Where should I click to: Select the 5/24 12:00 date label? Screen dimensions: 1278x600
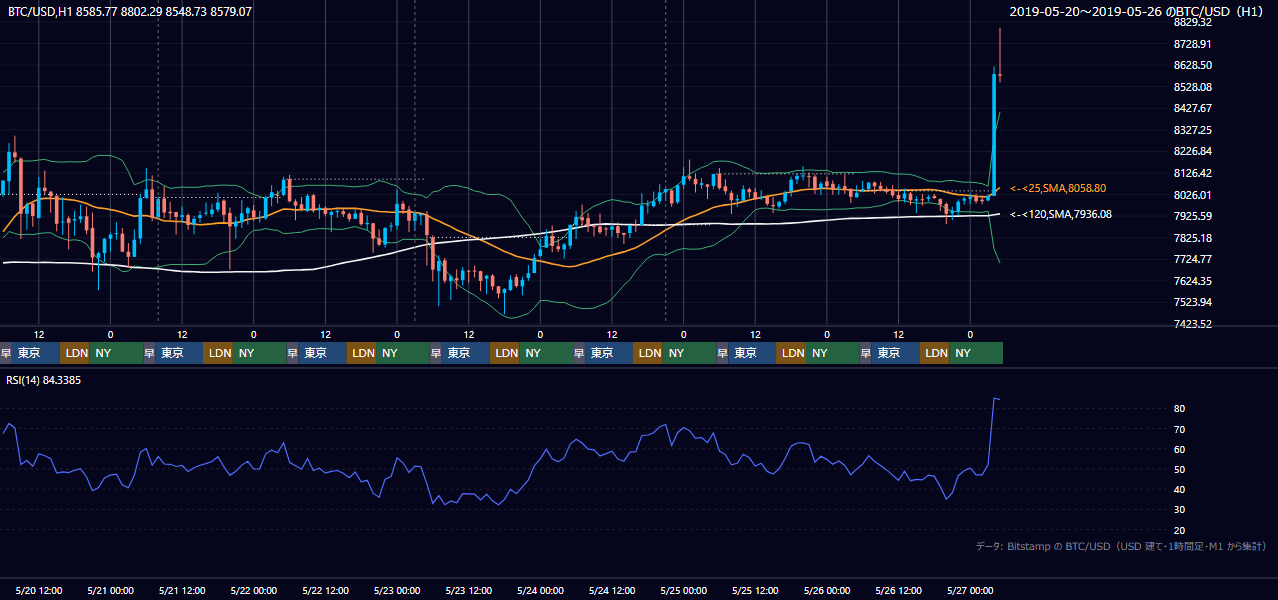pyautogui.click(x=612, y=590)
